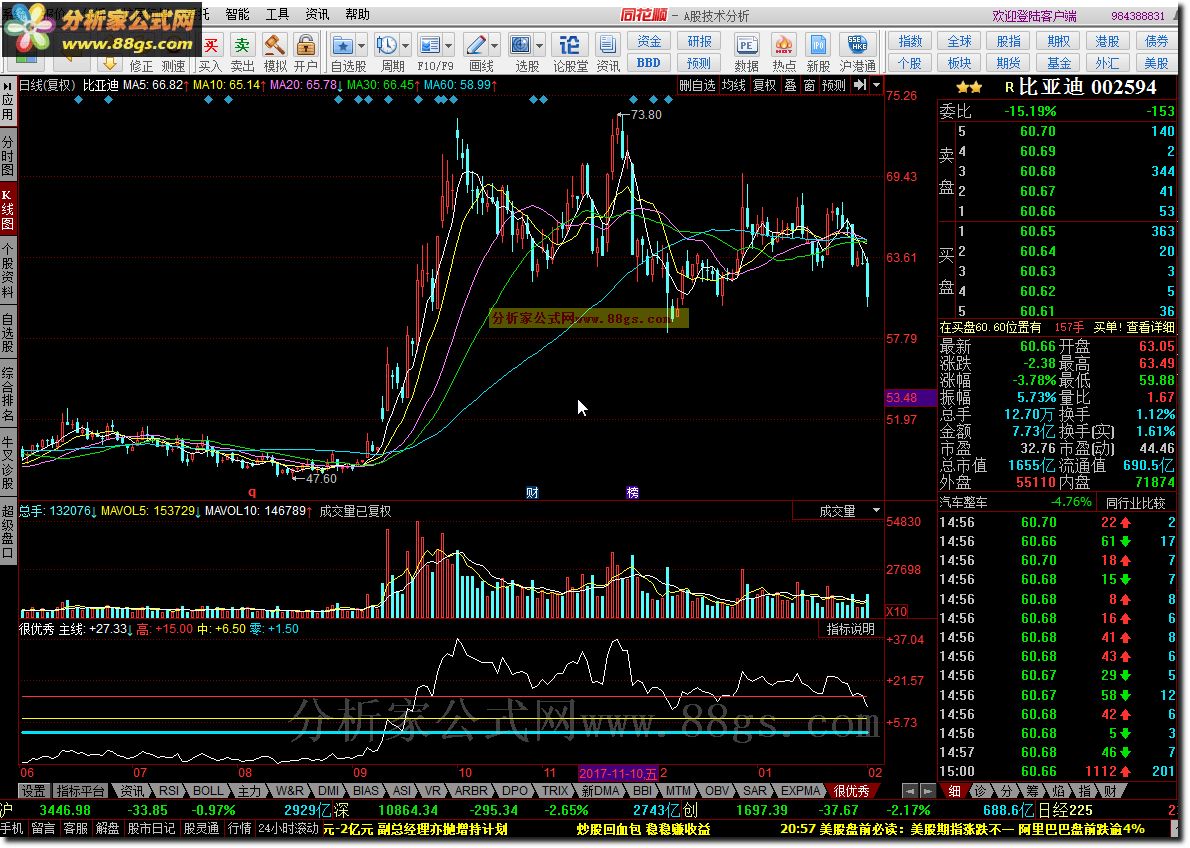Open the 自选股 star folder icon
1190x848 pixels.
pos(342,46)
